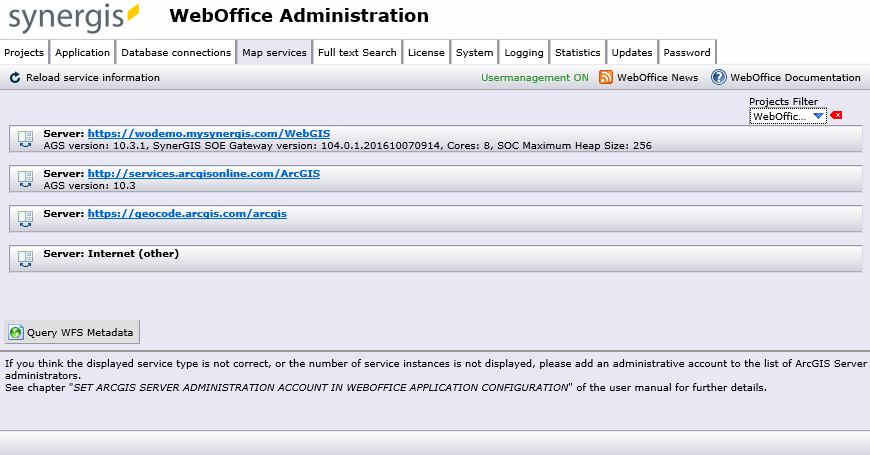Go to the Password tab
This screenshot has height=455, width=870.
687,52
